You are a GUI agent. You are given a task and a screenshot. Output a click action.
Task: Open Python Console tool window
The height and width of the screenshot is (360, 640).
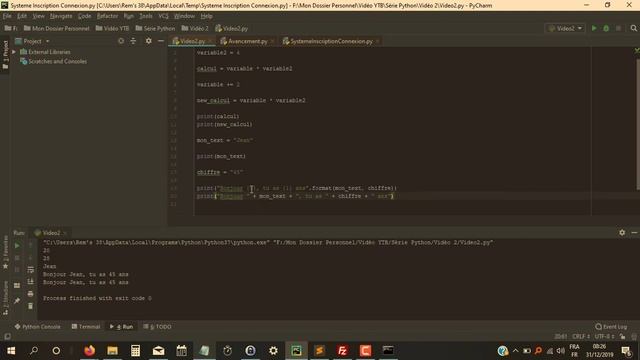point(37,327)
